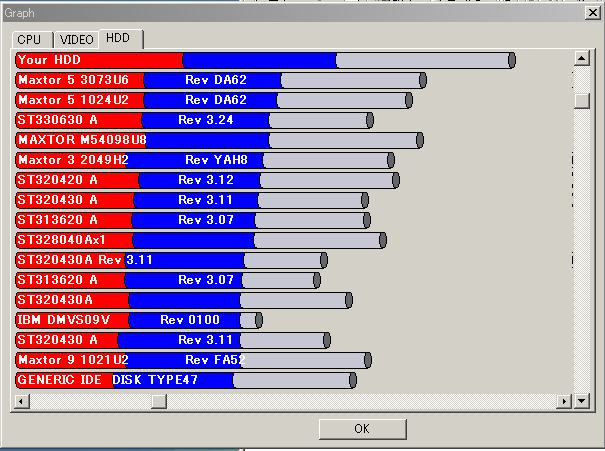
Task: Select the Maxtor 9 1021U2 bar
Action: 194,360
